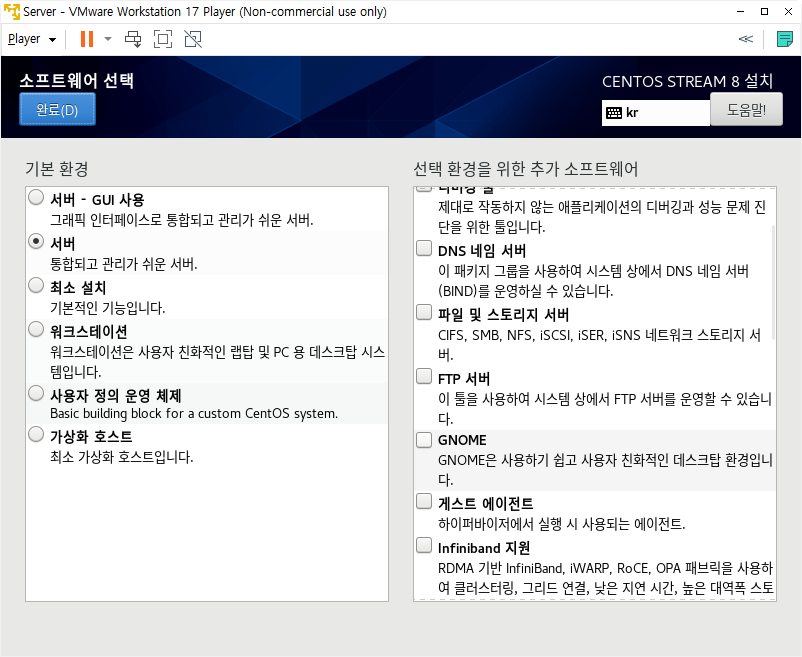Click the 'CENTOS STREAM 8 설치' heading

687,81
